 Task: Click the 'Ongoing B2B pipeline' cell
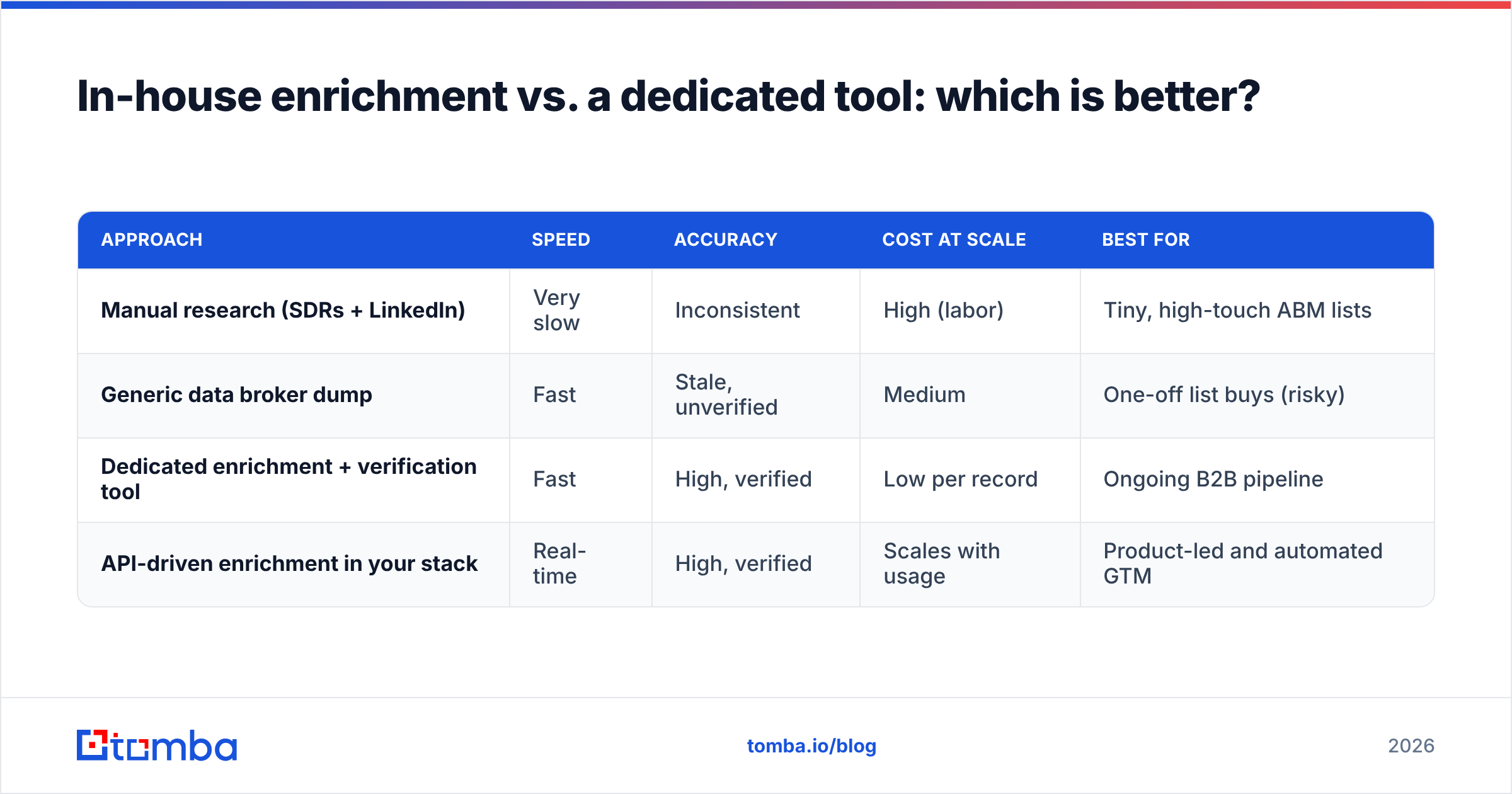point(1213,479)
